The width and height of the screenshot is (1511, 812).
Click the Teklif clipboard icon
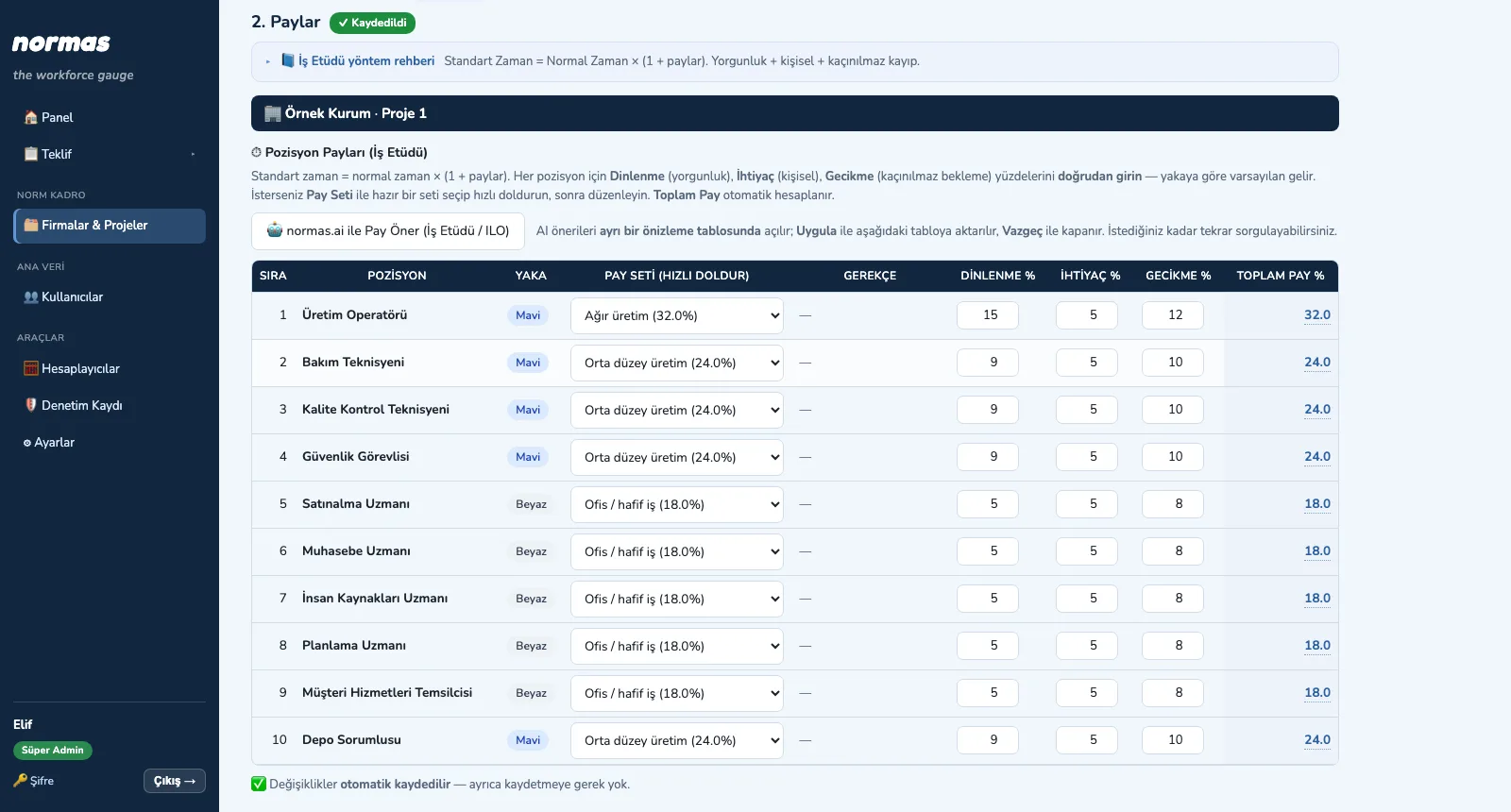tap(31, 154)
